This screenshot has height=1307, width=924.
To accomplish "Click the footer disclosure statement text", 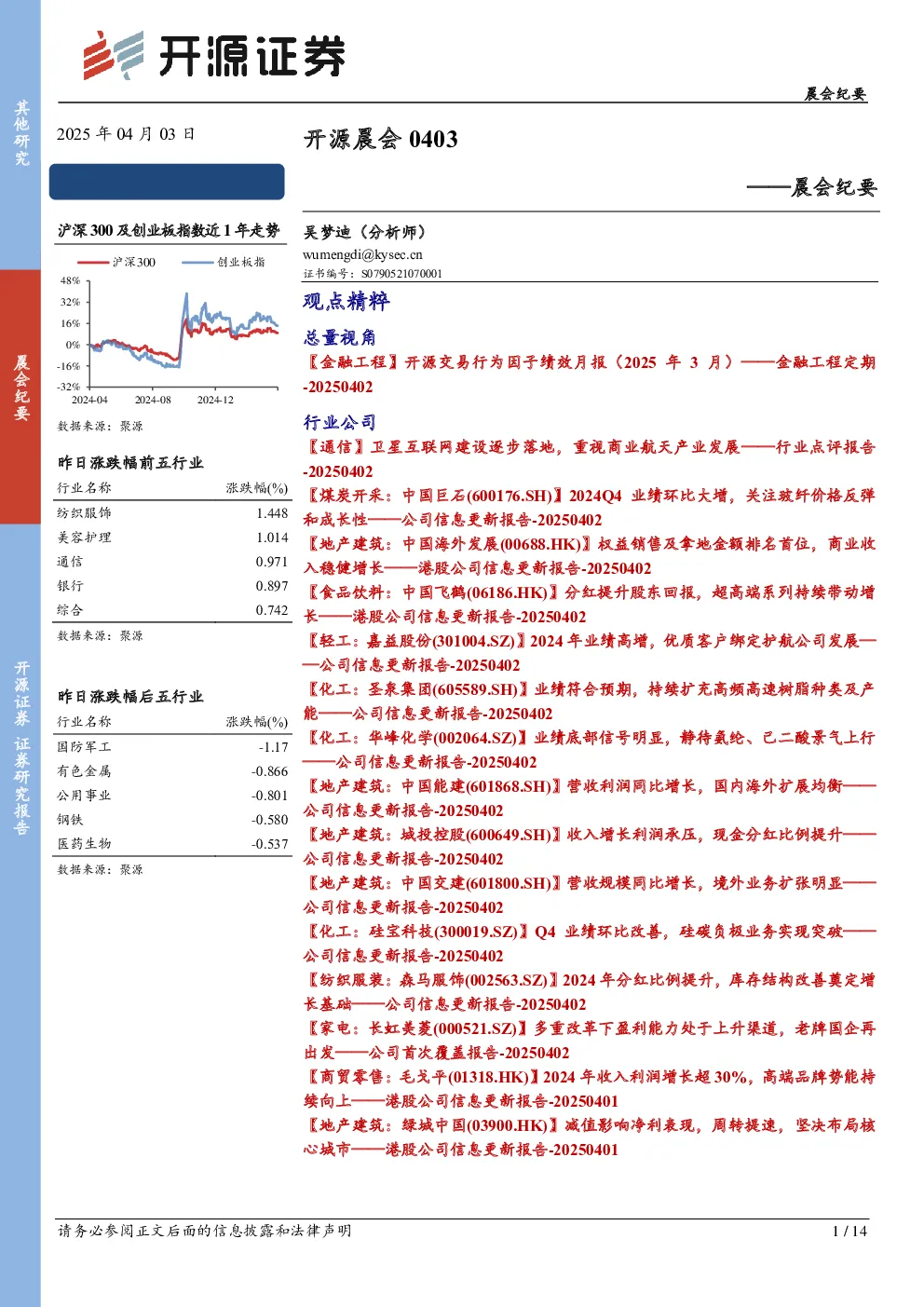I will (x=205, y=1231).
